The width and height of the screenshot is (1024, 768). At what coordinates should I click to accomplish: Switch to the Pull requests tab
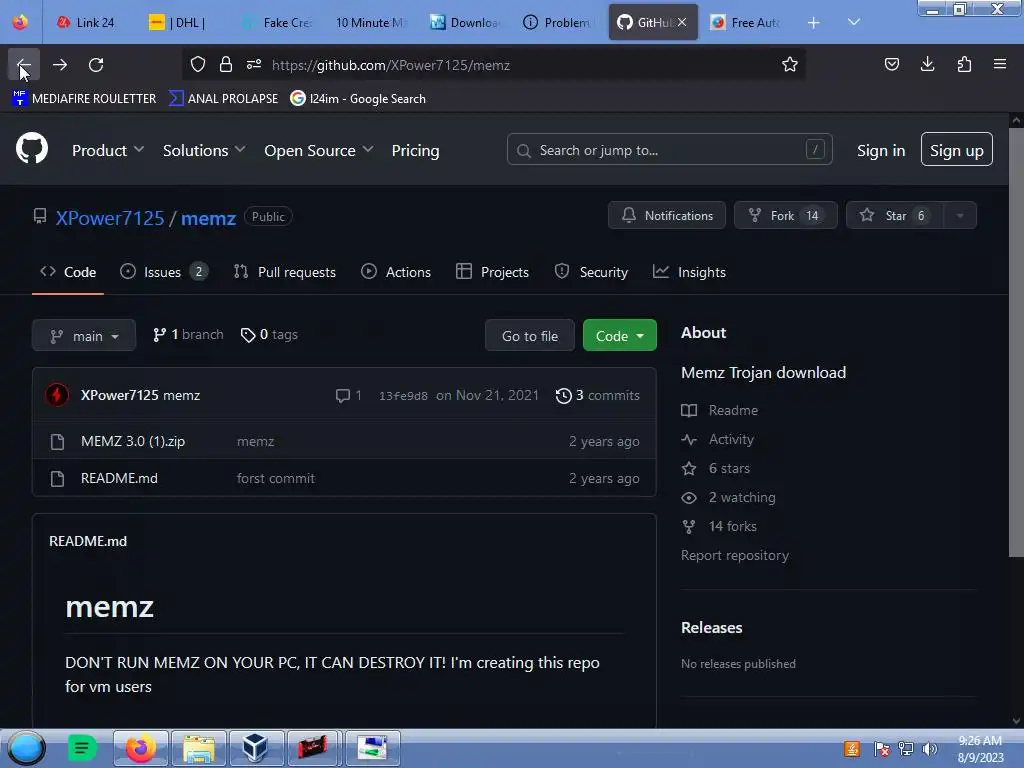click(285, 272)
